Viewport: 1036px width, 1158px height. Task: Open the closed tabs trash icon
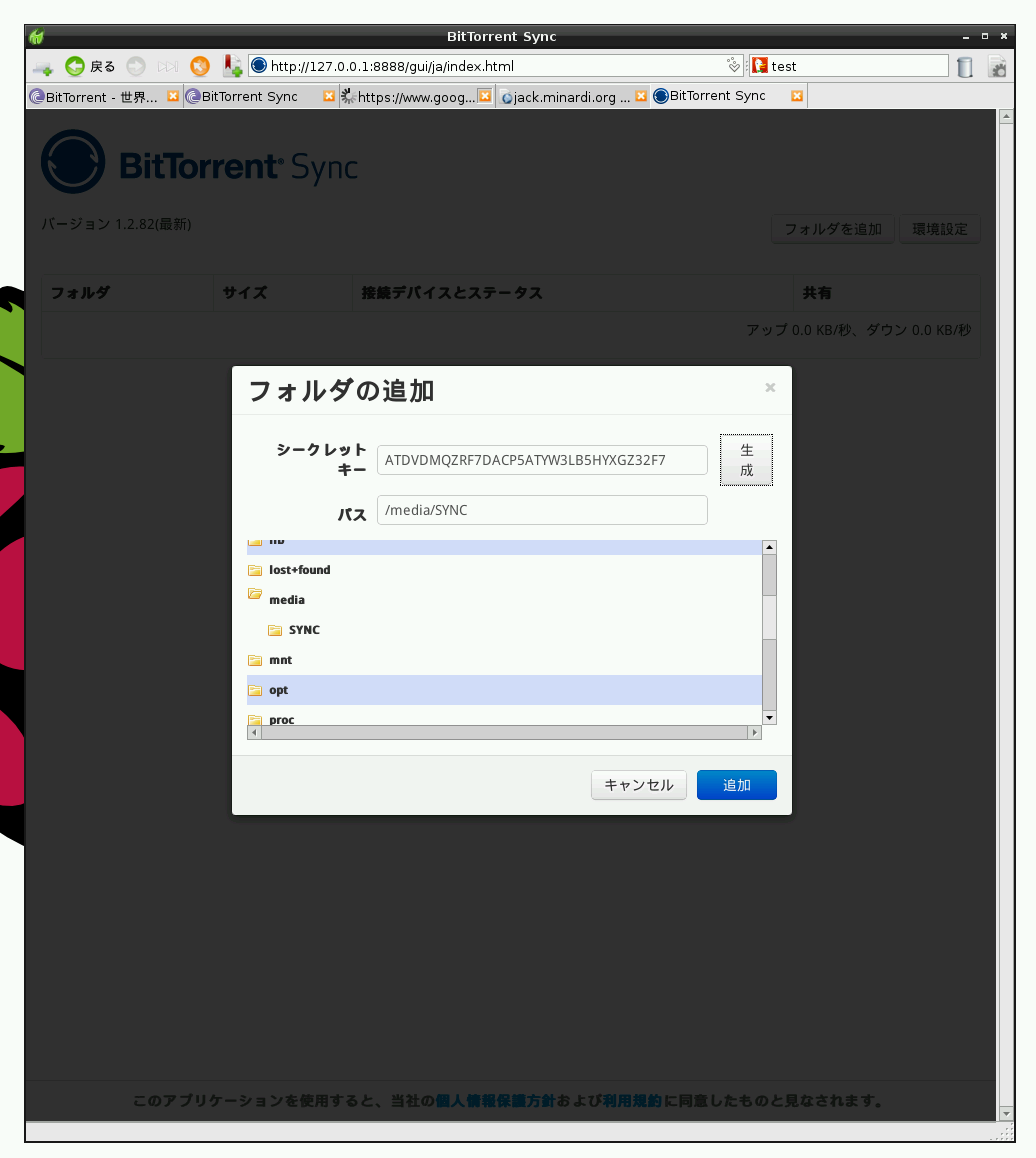tap(964, 66)
